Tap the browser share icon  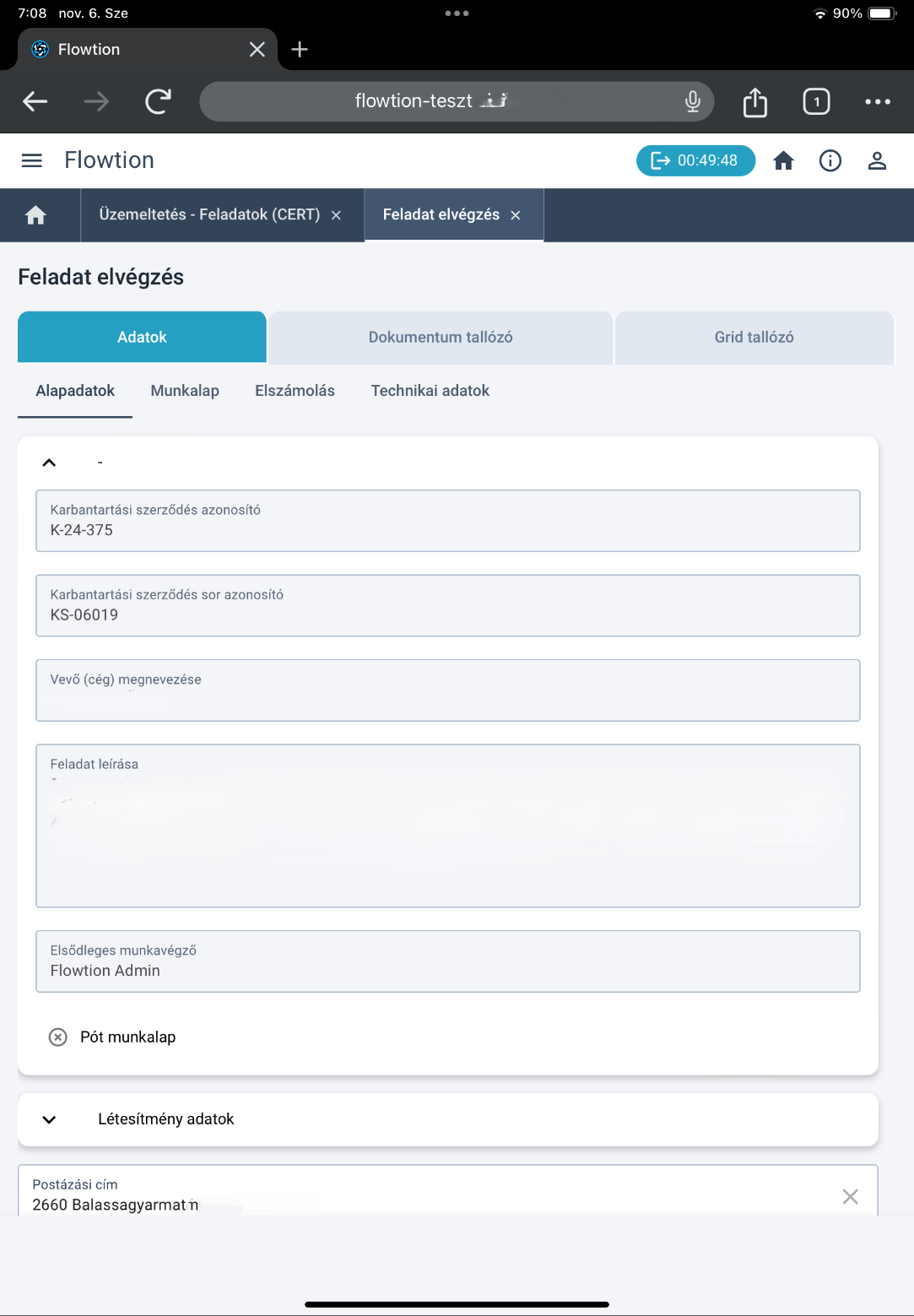[x=755, y=102]
